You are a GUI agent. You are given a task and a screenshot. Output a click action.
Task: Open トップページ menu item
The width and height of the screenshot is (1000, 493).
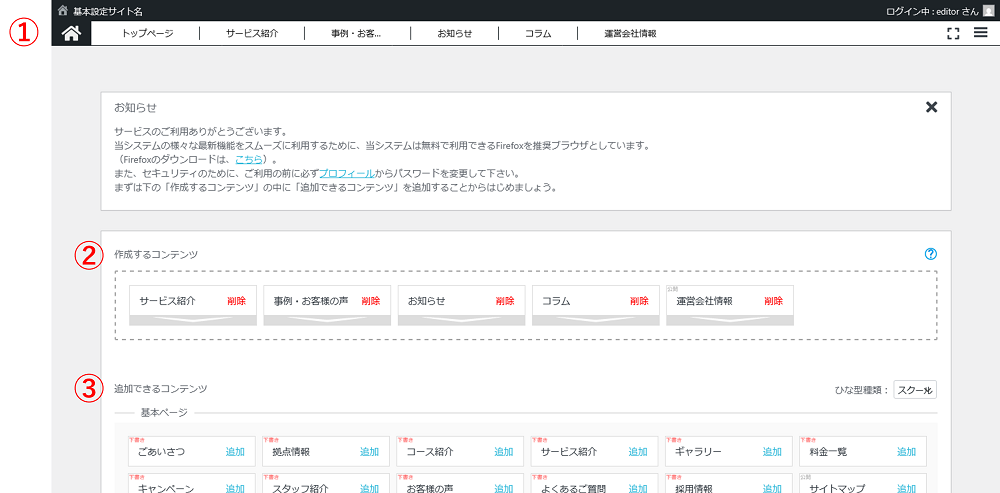[x=147, y=33]
